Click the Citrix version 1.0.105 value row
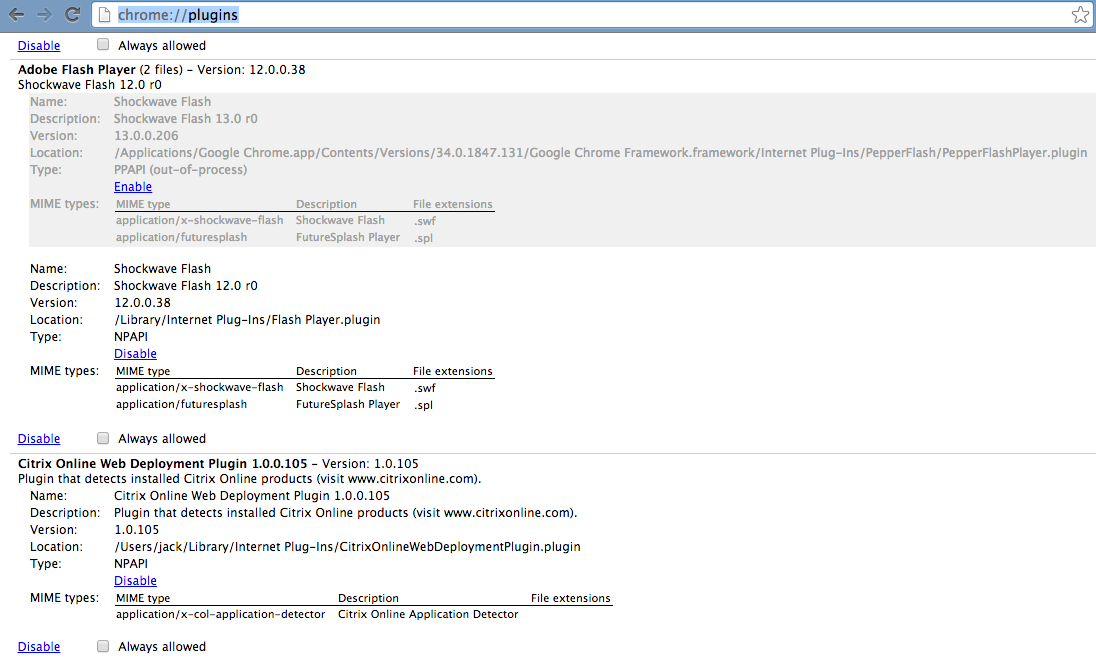Screen dimensions: 1096x661 136,530
